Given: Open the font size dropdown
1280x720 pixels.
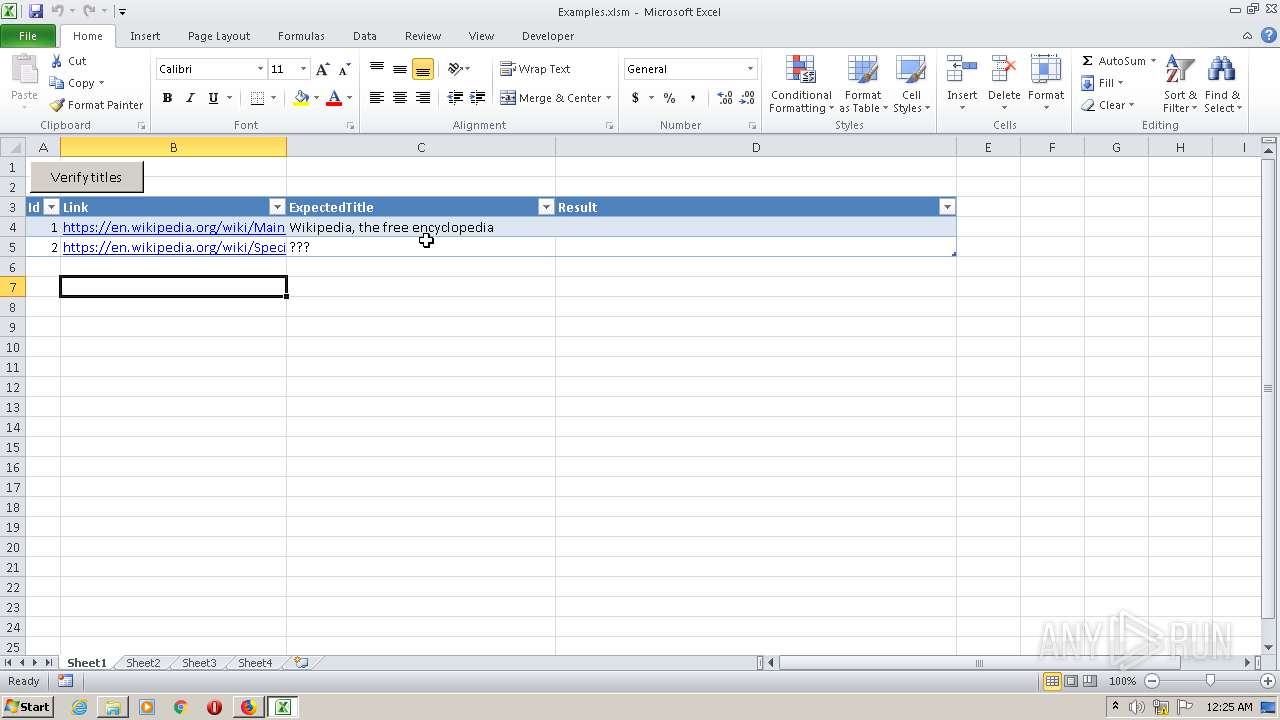Looking at the screenshot, I should click(x=303, y=69).
